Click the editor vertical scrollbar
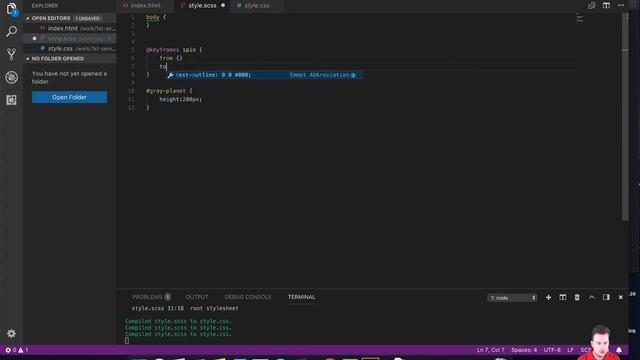The width and height of the screenshot is (640, 360). [x=625, y=117]
